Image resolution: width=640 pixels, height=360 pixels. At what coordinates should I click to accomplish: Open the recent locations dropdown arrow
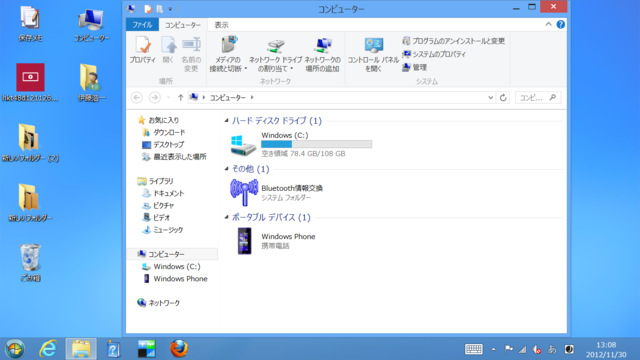(x=168, y=98)
